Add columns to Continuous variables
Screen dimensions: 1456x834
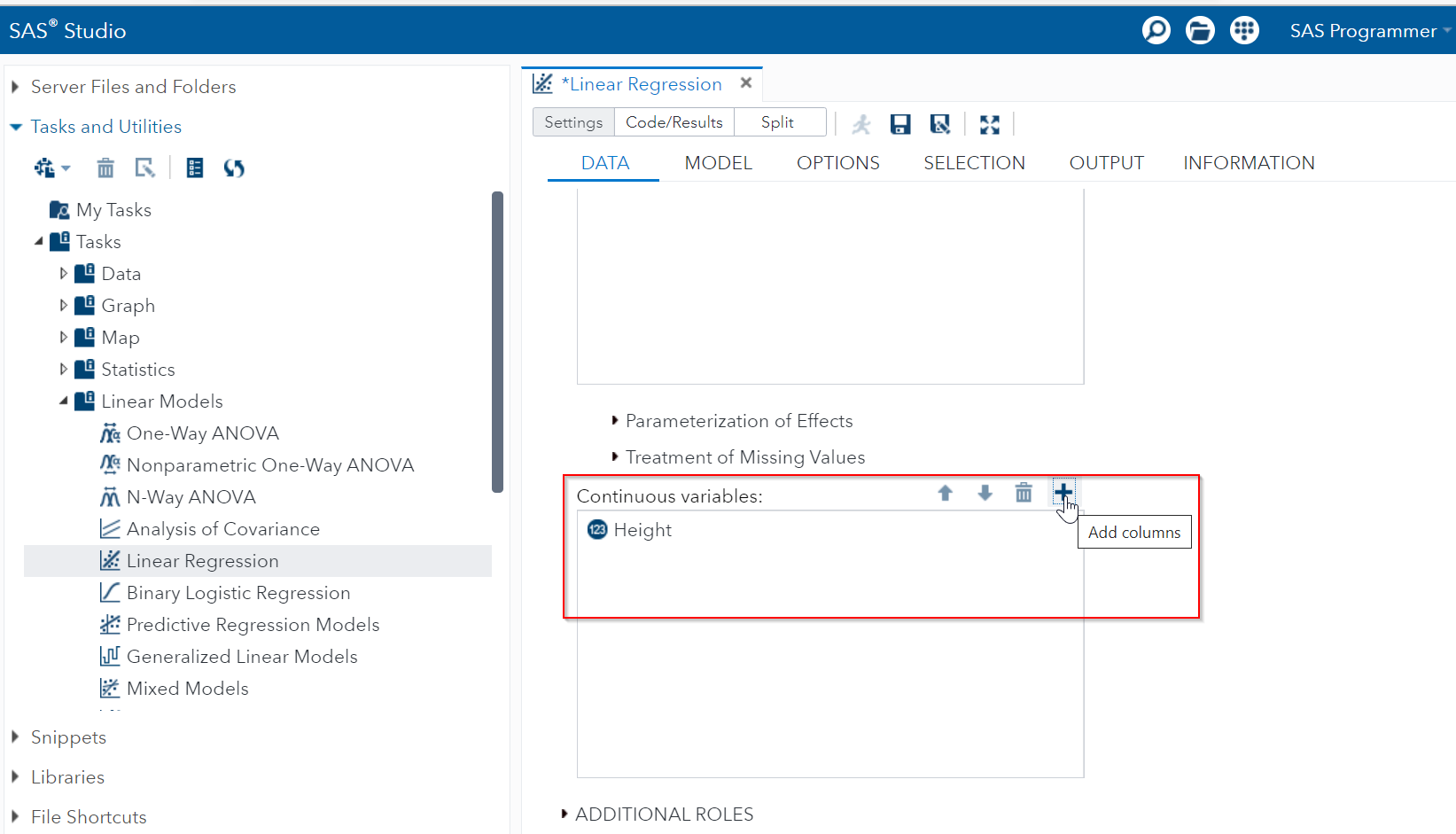[x=1063, y=492]
